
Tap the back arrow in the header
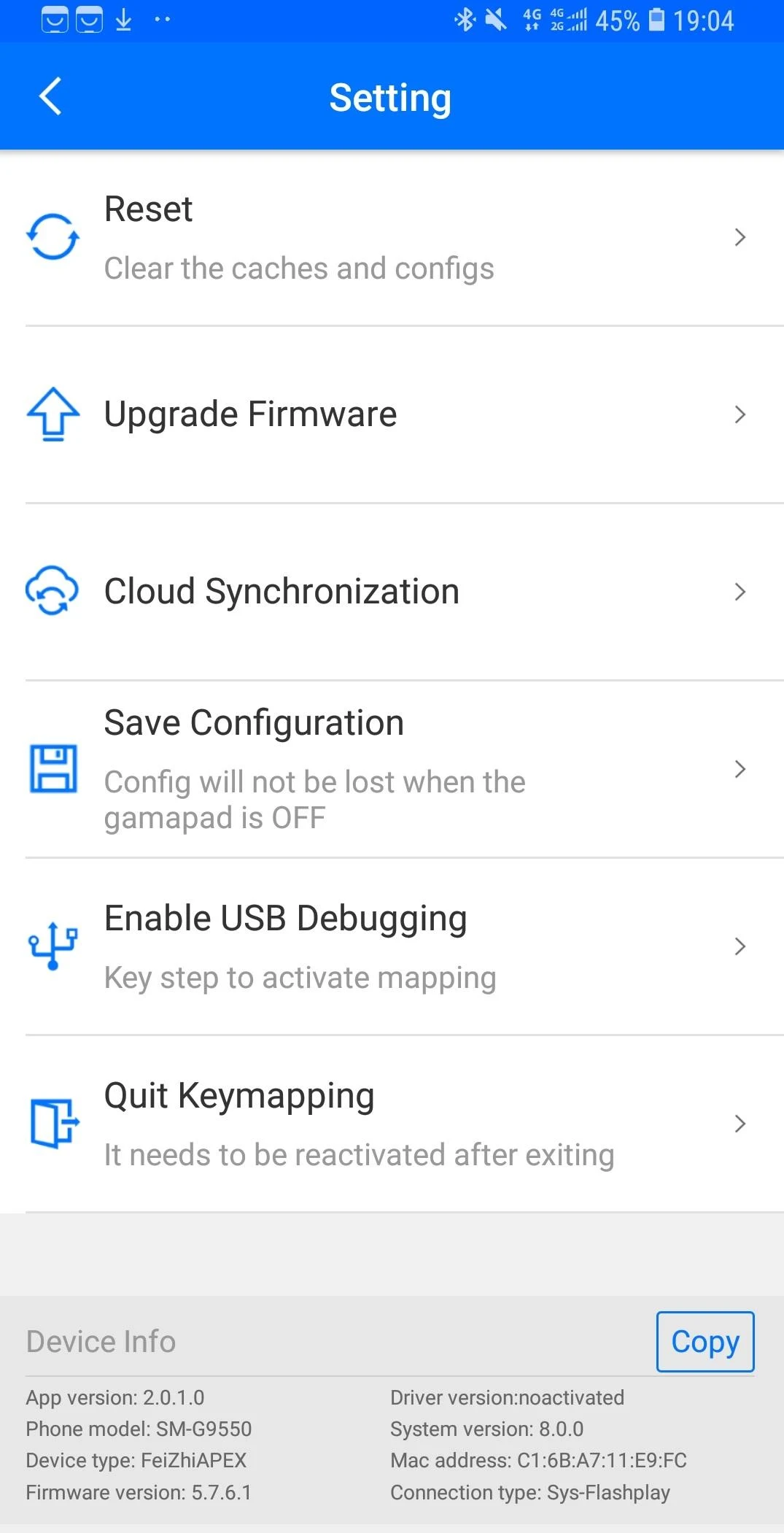click(x=50, y=96)
